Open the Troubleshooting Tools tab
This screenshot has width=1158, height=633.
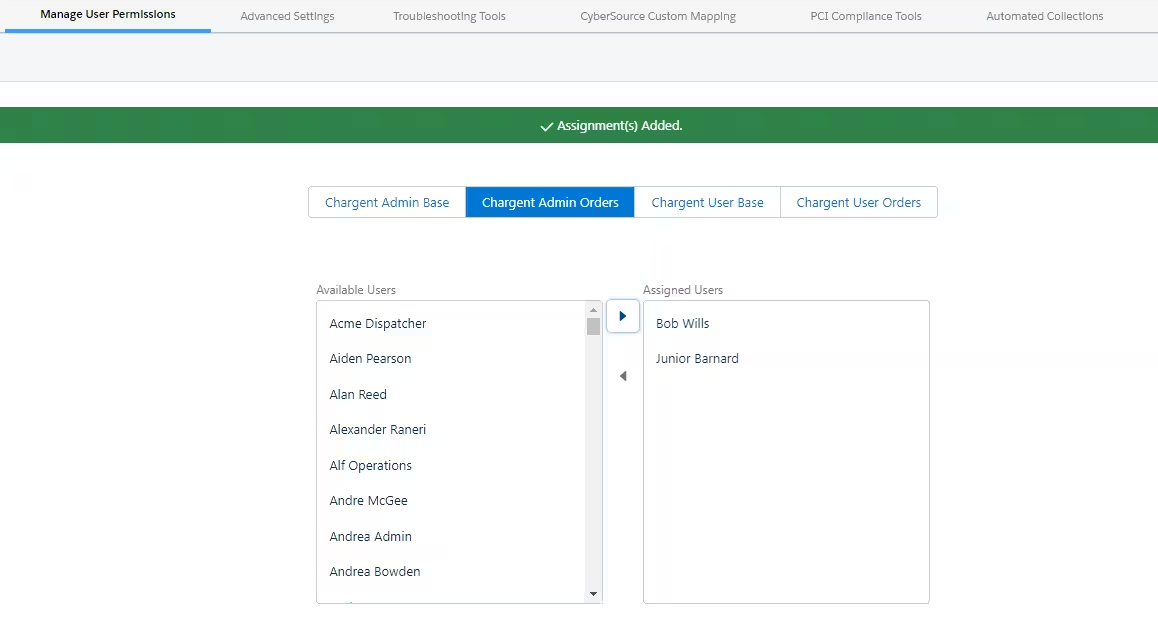click(x=449, y=16)
